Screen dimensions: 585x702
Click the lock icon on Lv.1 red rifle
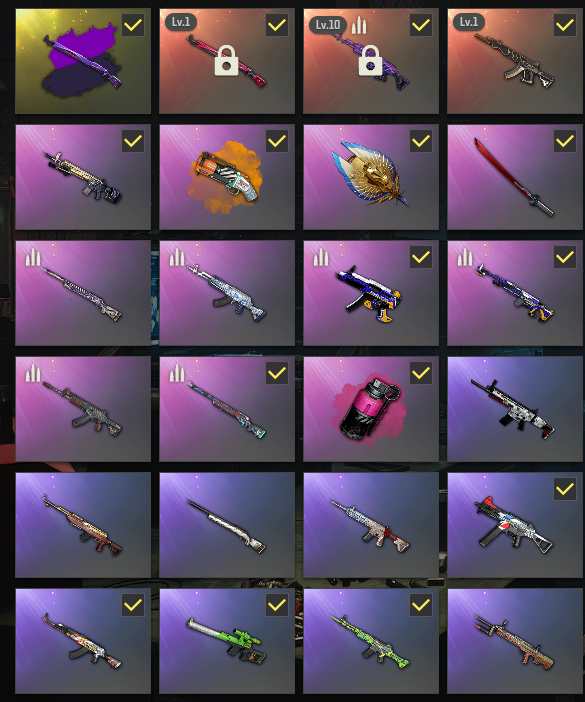[x=226, y=60]
